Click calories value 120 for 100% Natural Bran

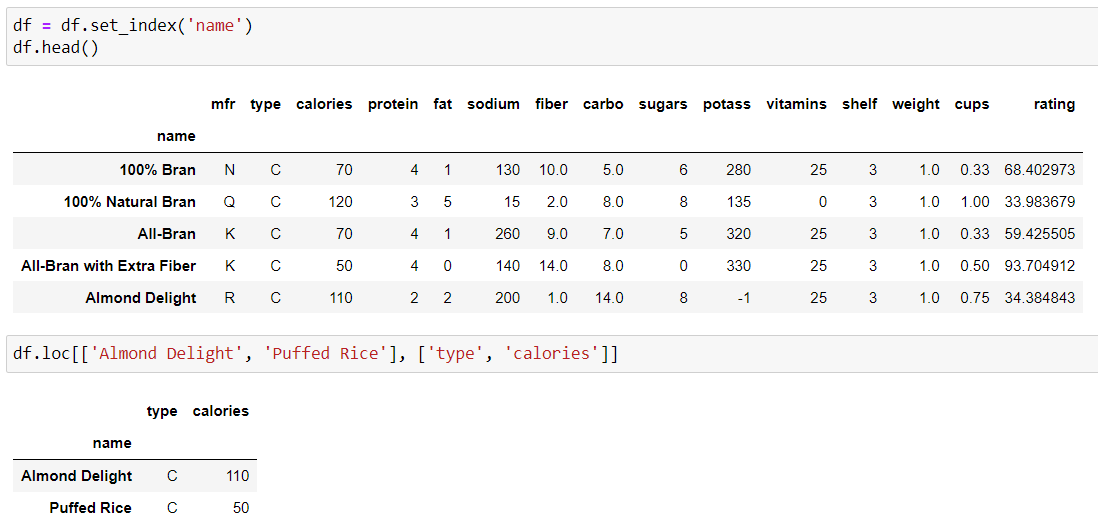coord(340,202)
